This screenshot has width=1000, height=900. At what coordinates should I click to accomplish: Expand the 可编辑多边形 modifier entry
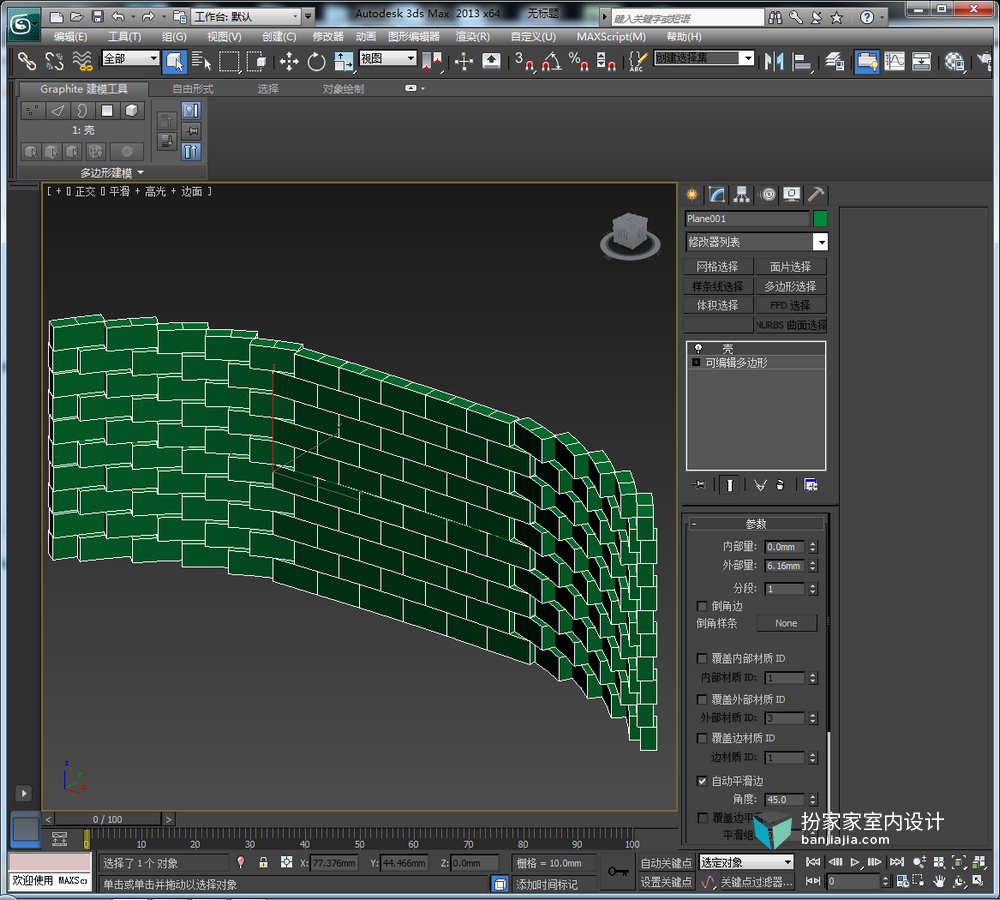tap(696, 362)
